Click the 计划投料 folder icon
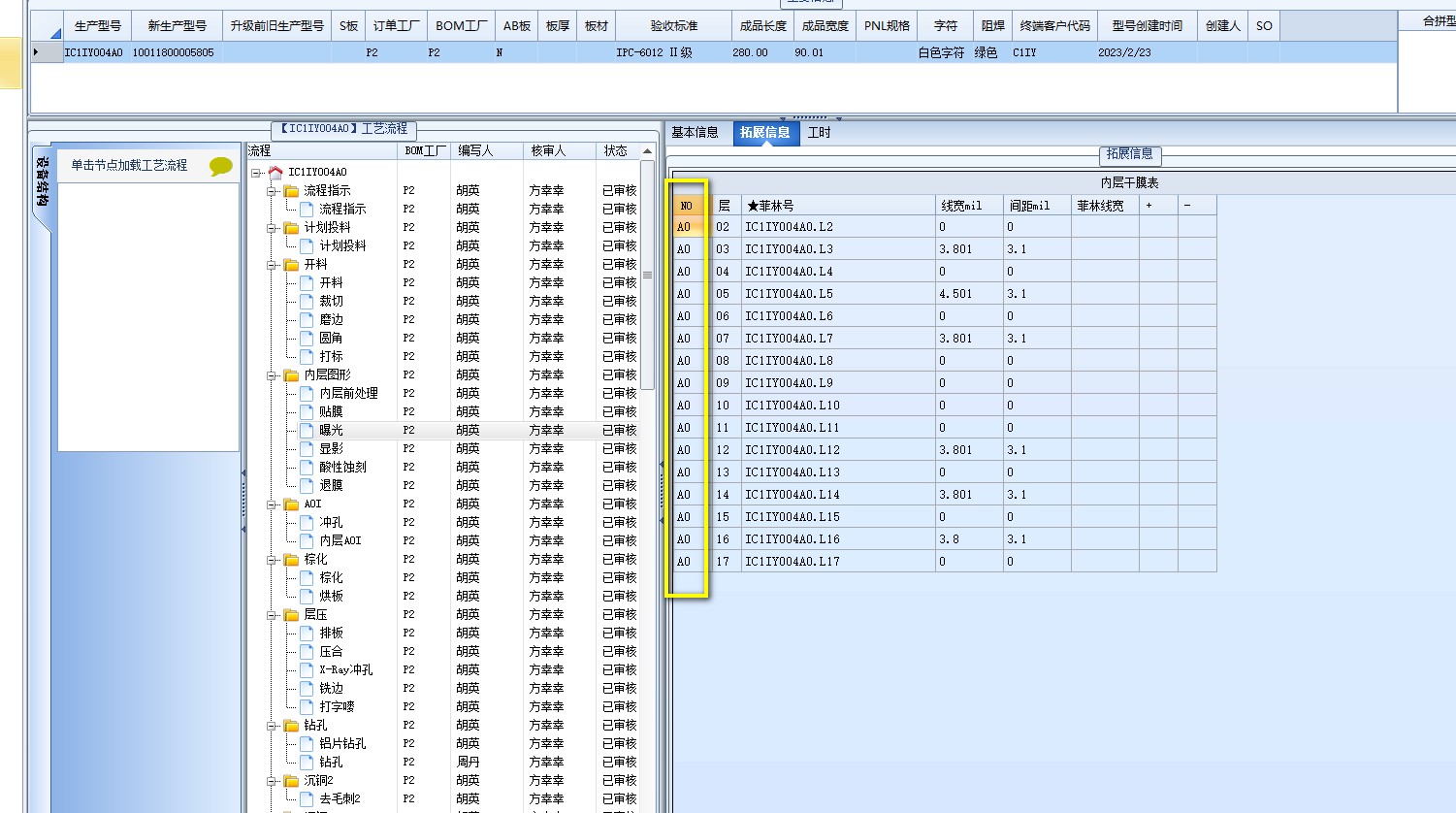This screenshot has height=813, width=1456. tap(291, 228)
